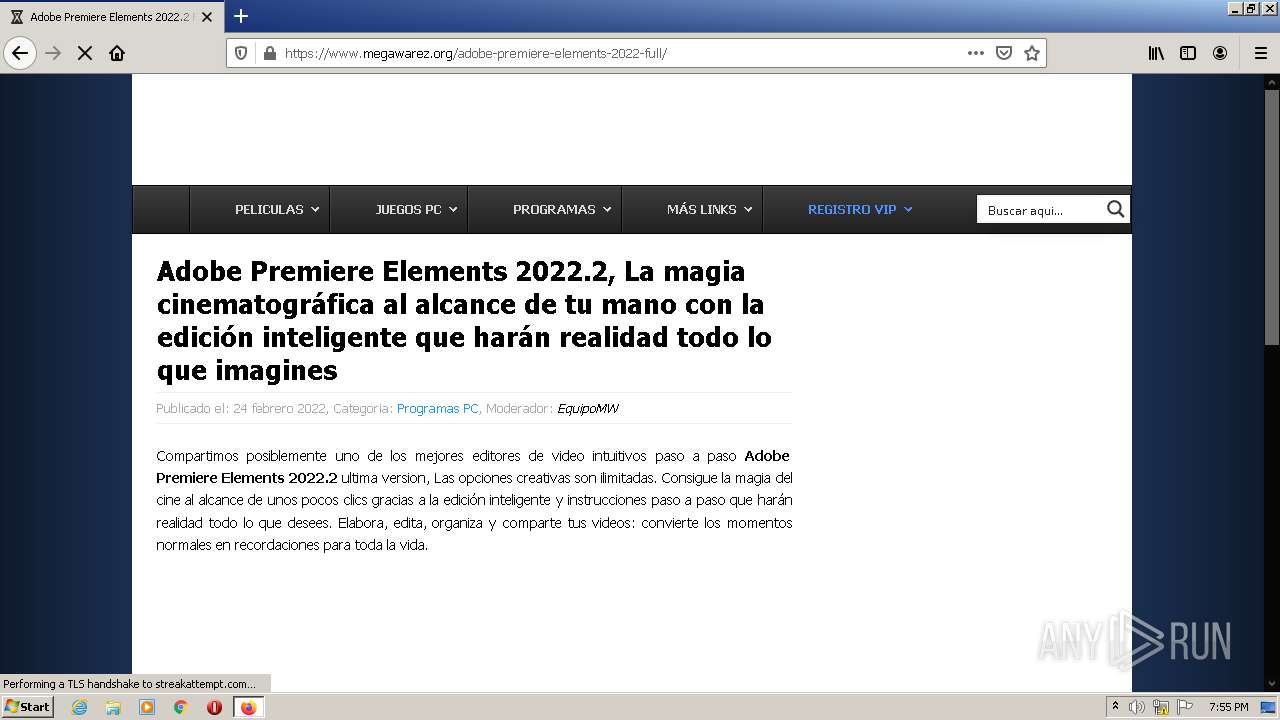The height and width of the screenshot is (720, 1280).
Task: Toggle the sidebar view icon
Action: coord(1188,53)
